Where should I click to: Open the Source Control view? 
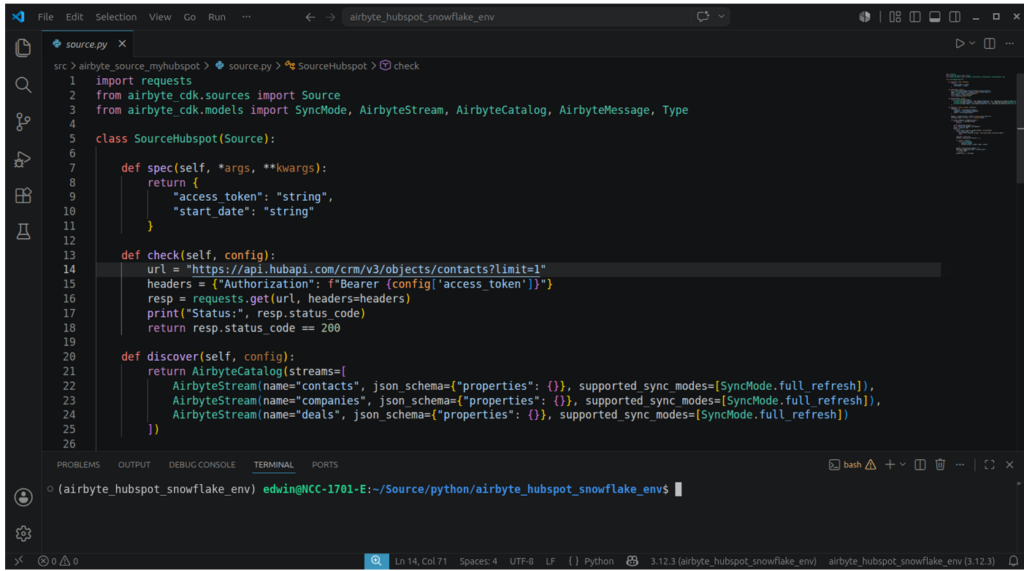click(x=24, y=122)
